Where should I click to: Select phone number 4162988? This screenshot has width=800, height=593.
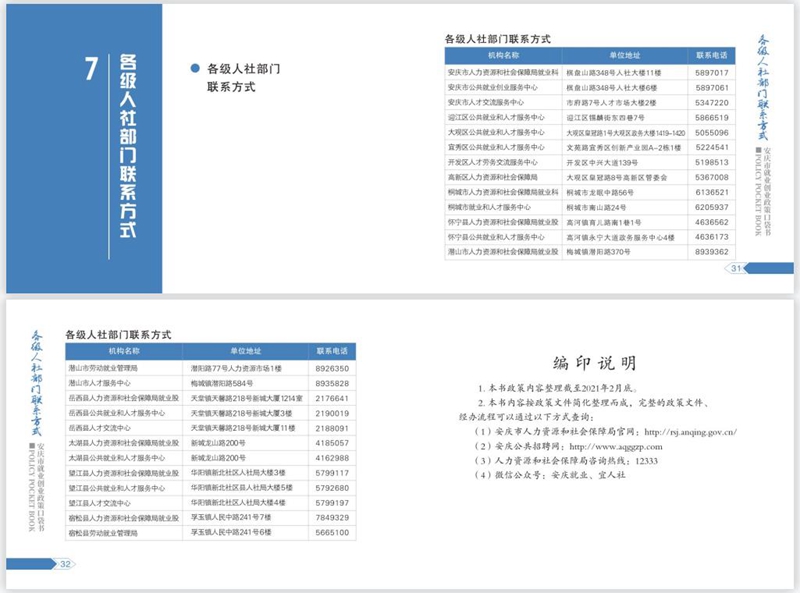pyautogui.click(x=332, y=458)
